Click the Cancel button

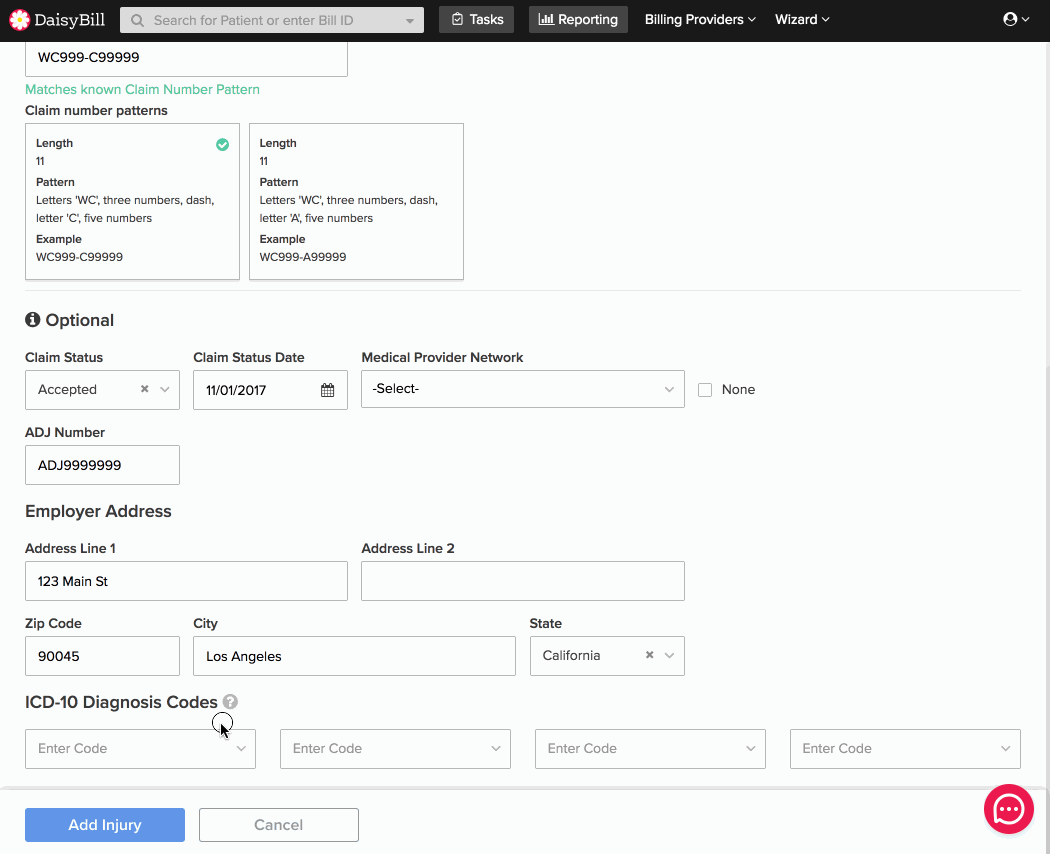point(279,825)
